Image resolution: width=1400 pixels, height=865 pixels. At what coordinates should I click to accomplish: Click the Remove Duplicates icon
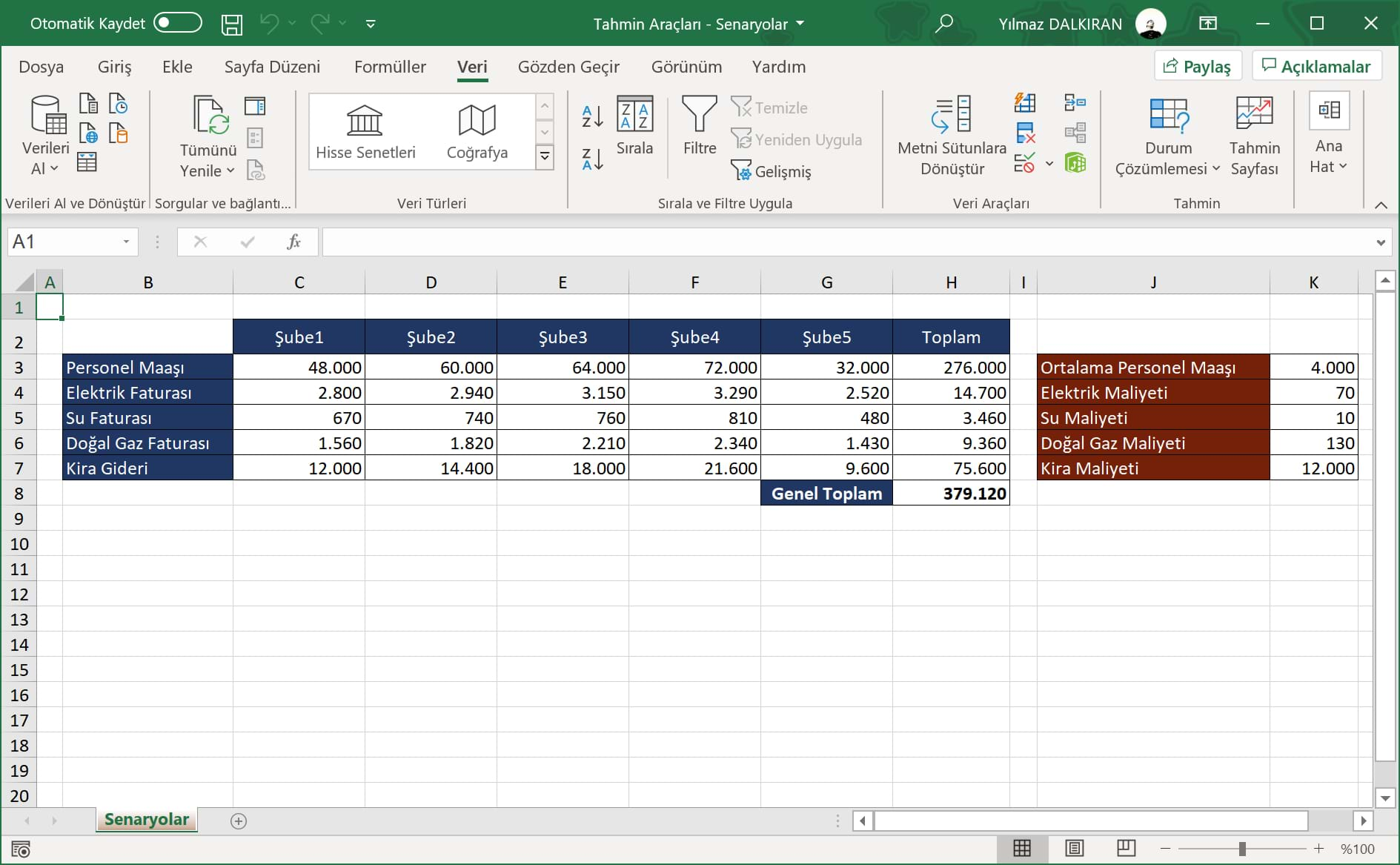(x=1025, y=133)
